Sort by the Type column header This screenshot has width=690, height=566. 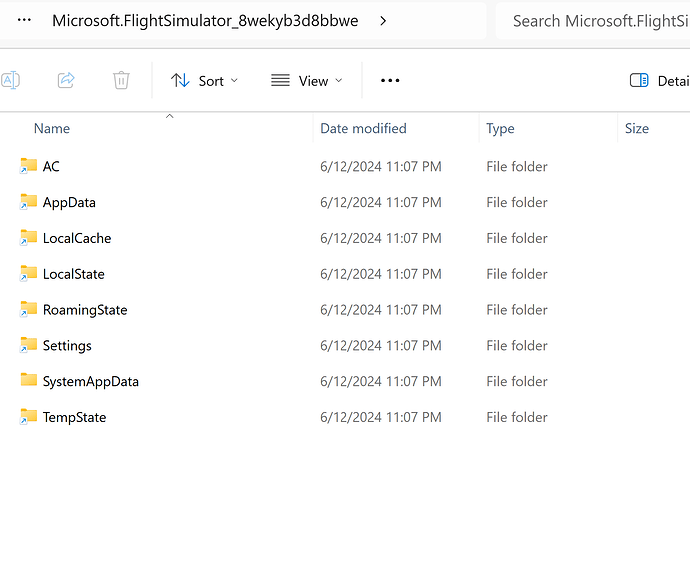500,129
